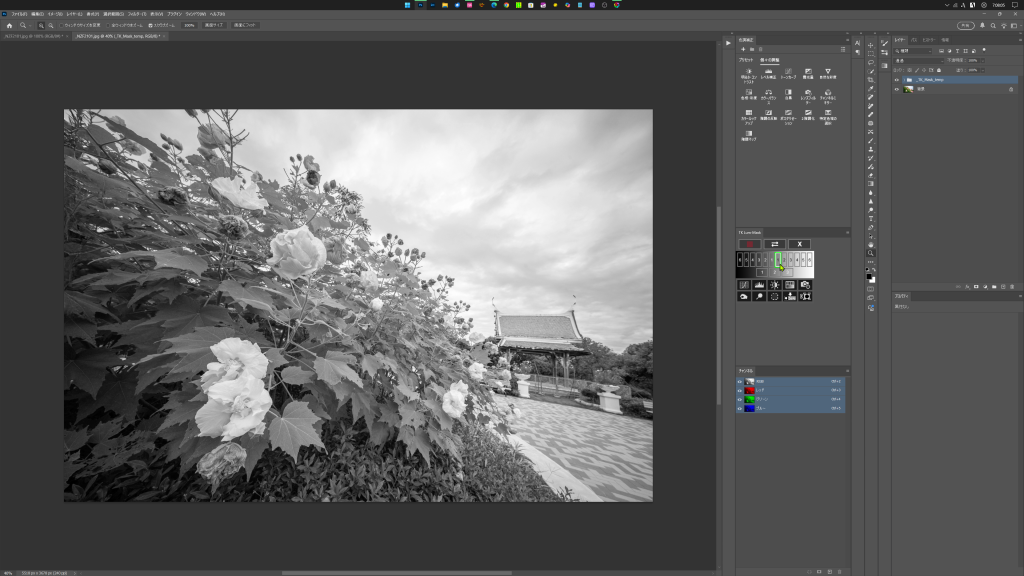Click the X button in TK Lum-Mask panel
1024x576 pixels.
pyautogui.click(x=800, y=244)
